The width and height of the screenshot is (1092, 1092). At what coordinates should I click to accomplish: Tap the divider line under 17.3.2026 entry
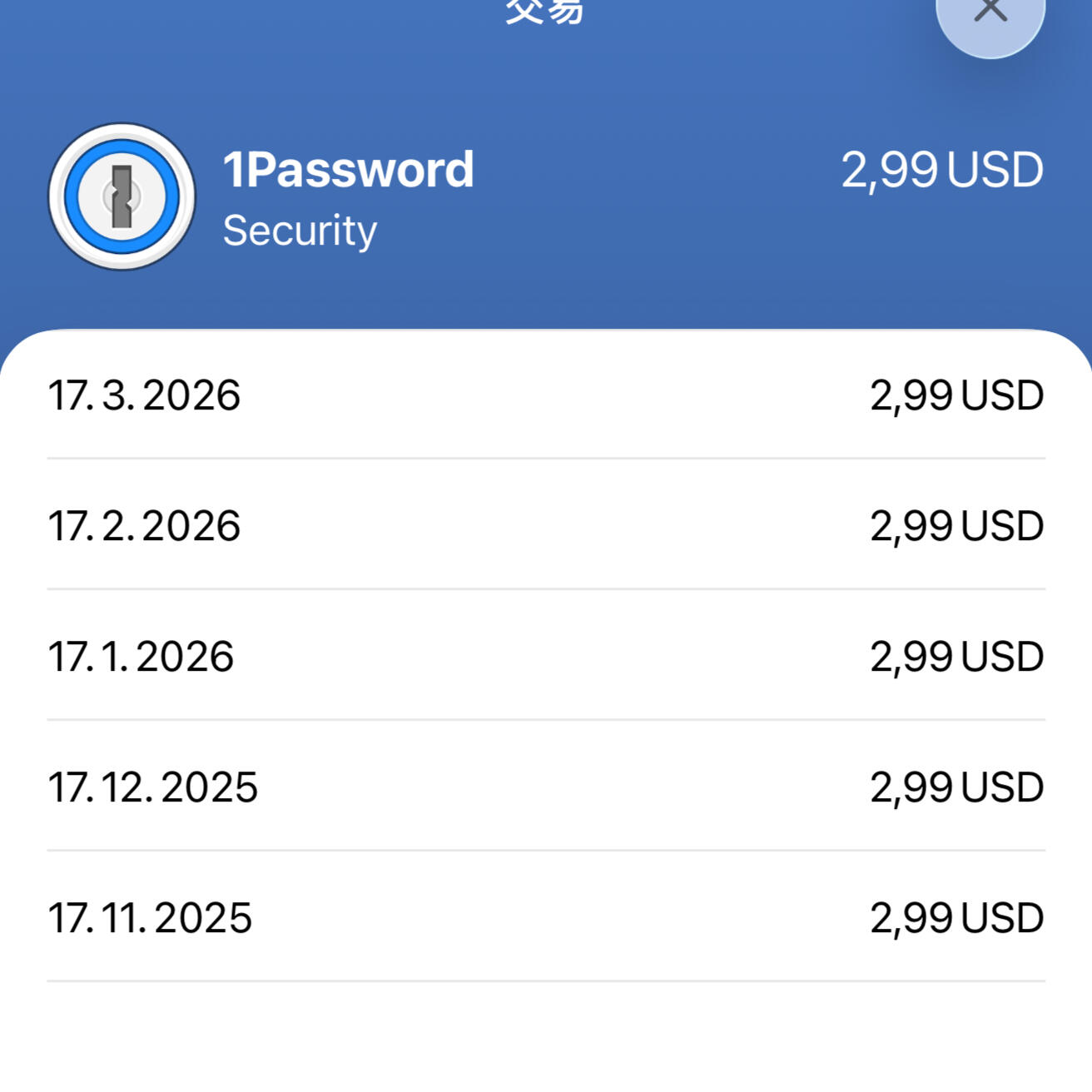click(546, 458)
